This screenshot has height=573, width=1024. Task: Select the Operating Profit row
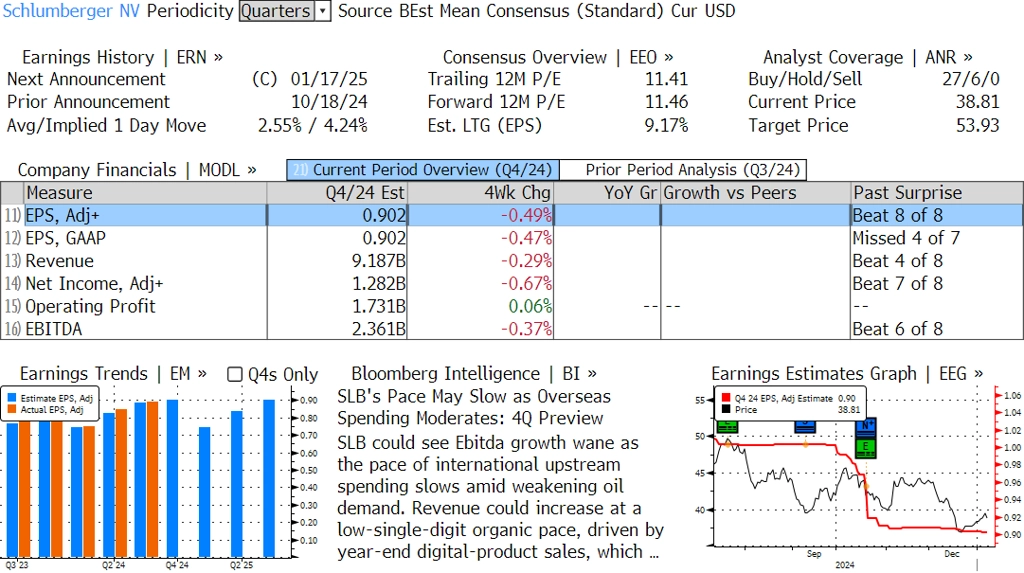512,306
